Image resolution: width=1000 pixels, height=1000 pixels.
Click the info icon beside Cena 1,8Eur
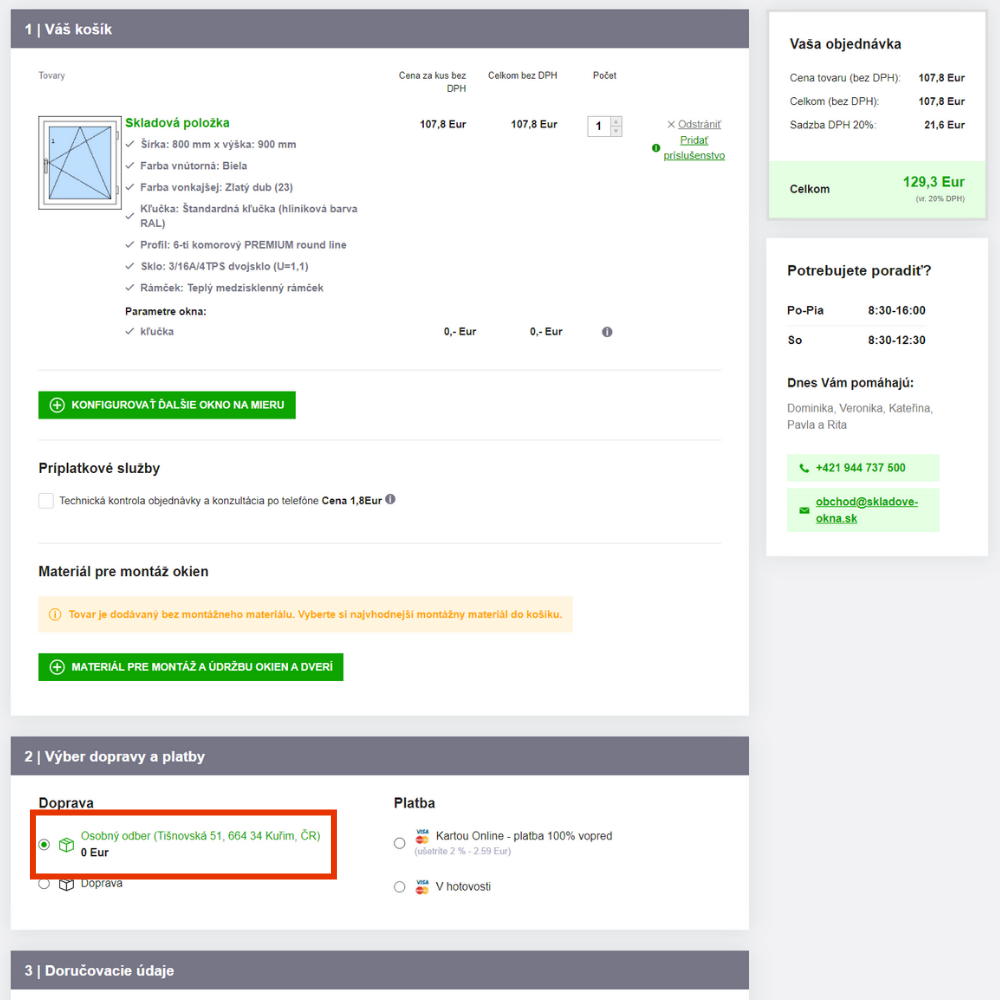click(x=390, y=499)
